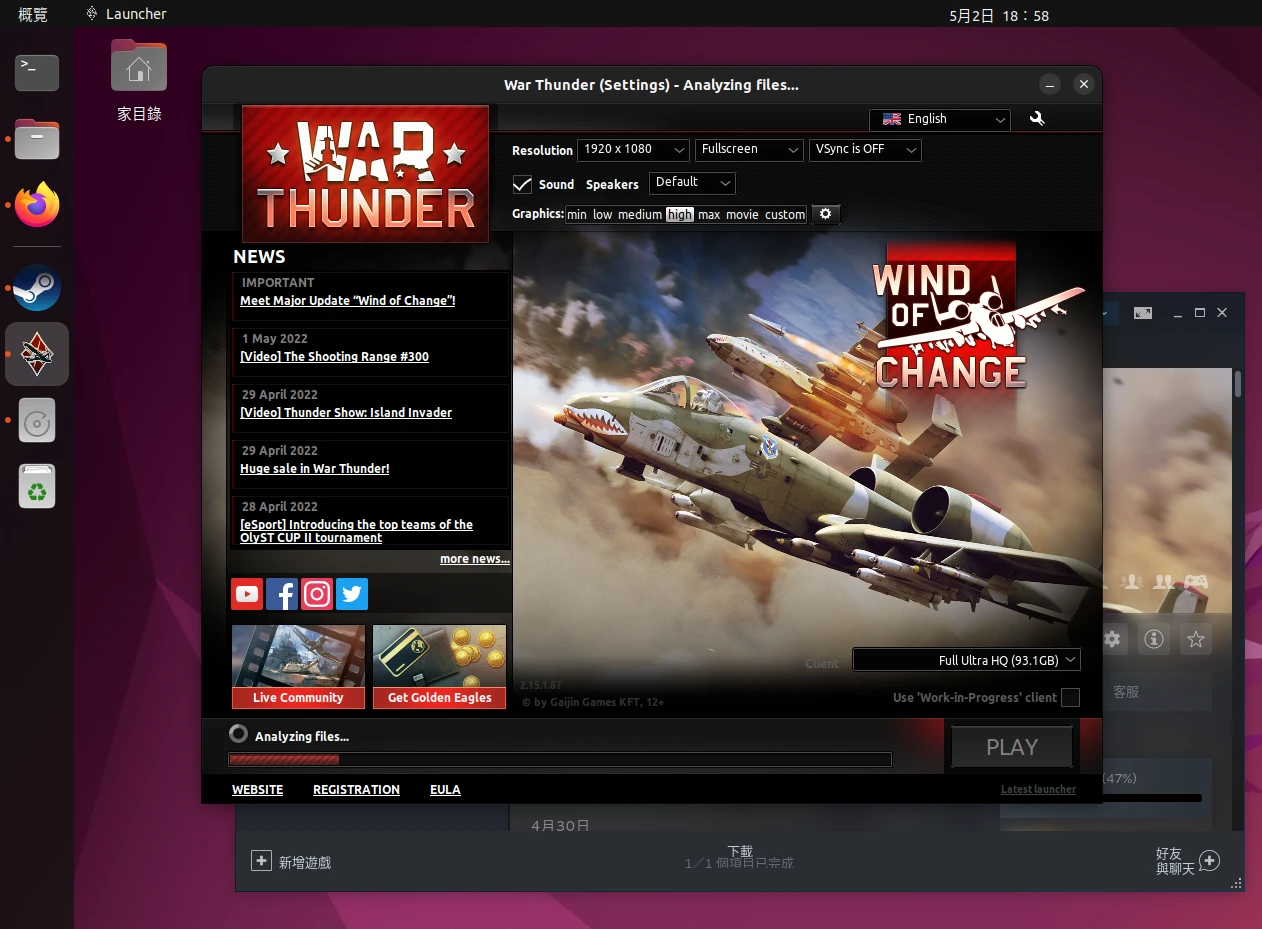The width and height of the screenshot is (1262, 929).
Task: Select the 'max' graphics preset
Action: click(x=709, y=215)
